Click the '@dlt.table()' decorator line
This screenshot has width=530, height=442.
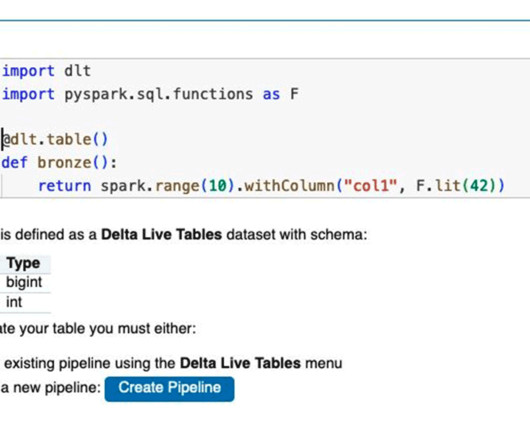pyautogui.click(x=55, y=140)
